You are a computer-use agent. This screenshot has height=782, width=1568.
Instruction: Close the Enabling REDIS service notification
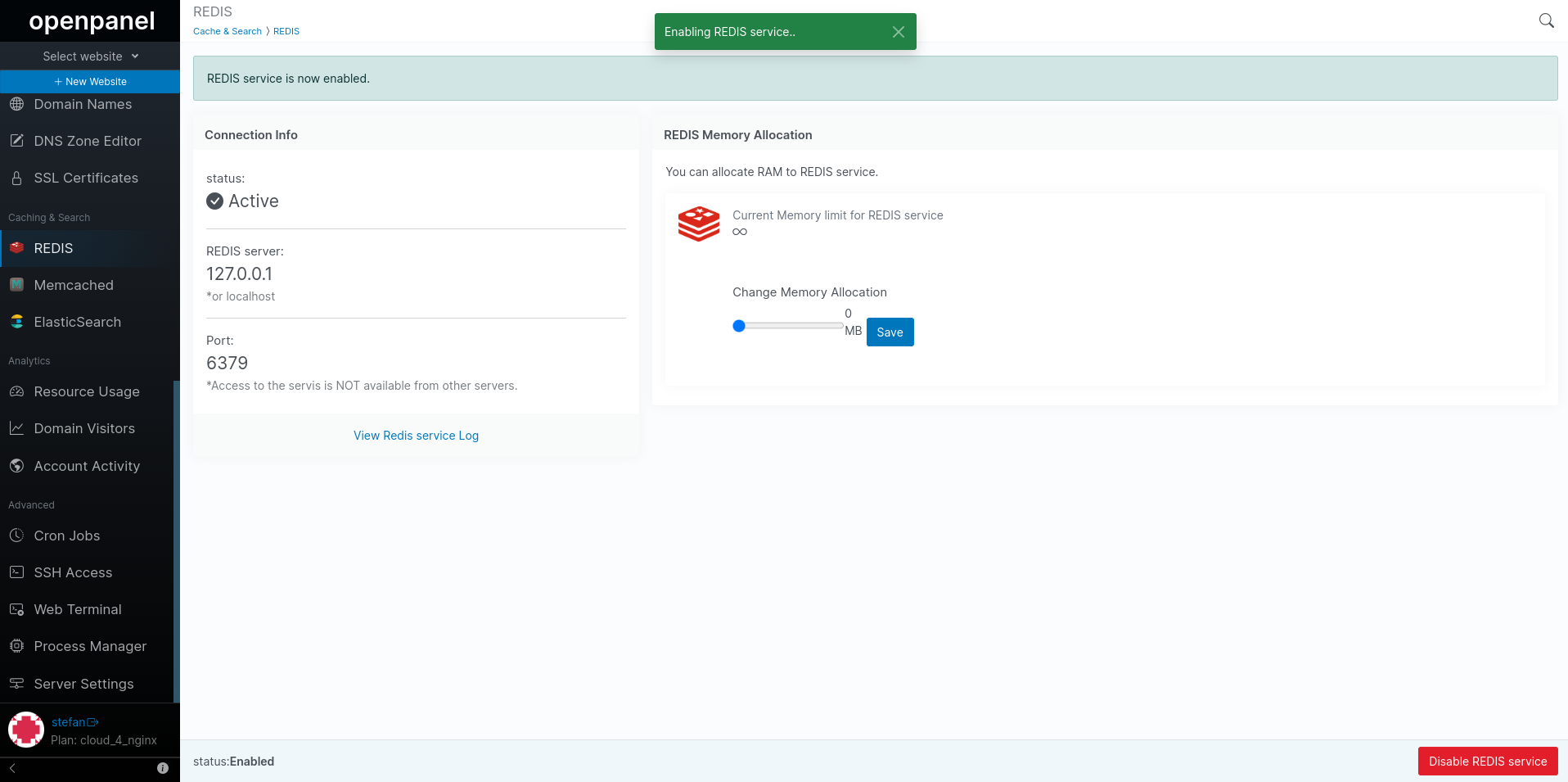[x=898, y=32]
